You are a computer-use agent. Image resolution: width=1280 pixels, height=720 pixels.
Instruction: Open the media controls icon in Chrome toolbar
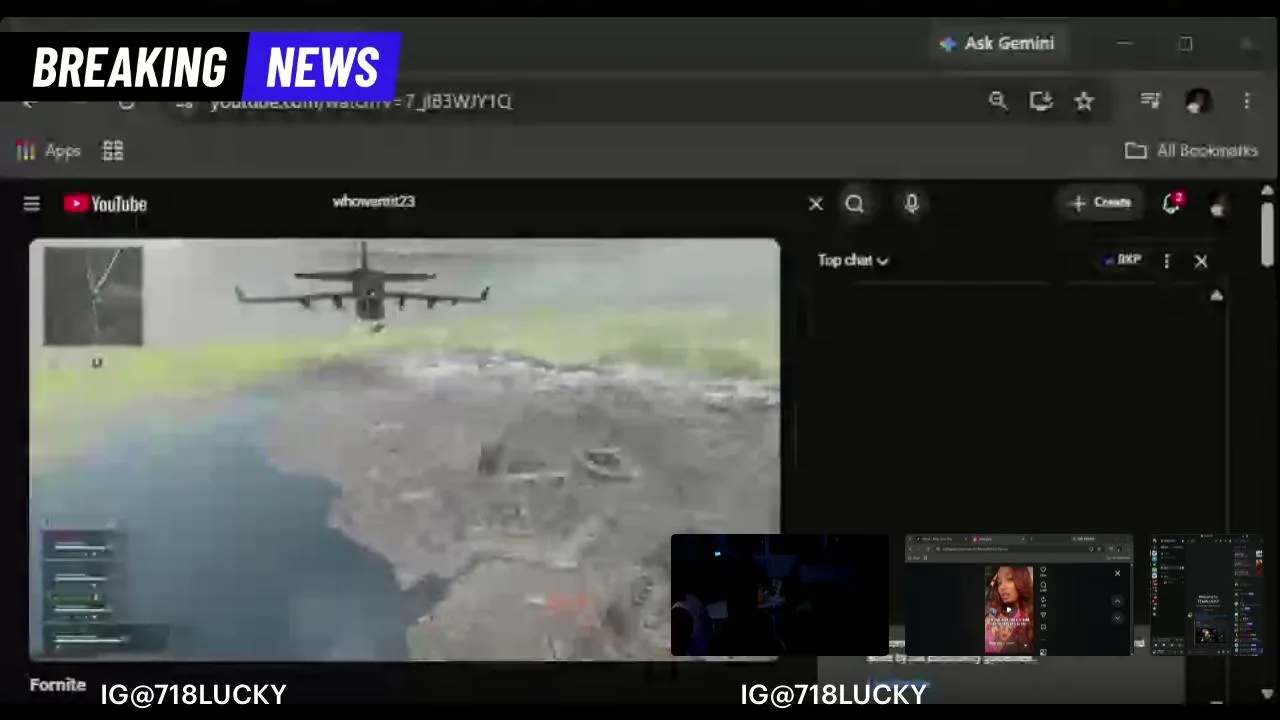click(1150, 100)
